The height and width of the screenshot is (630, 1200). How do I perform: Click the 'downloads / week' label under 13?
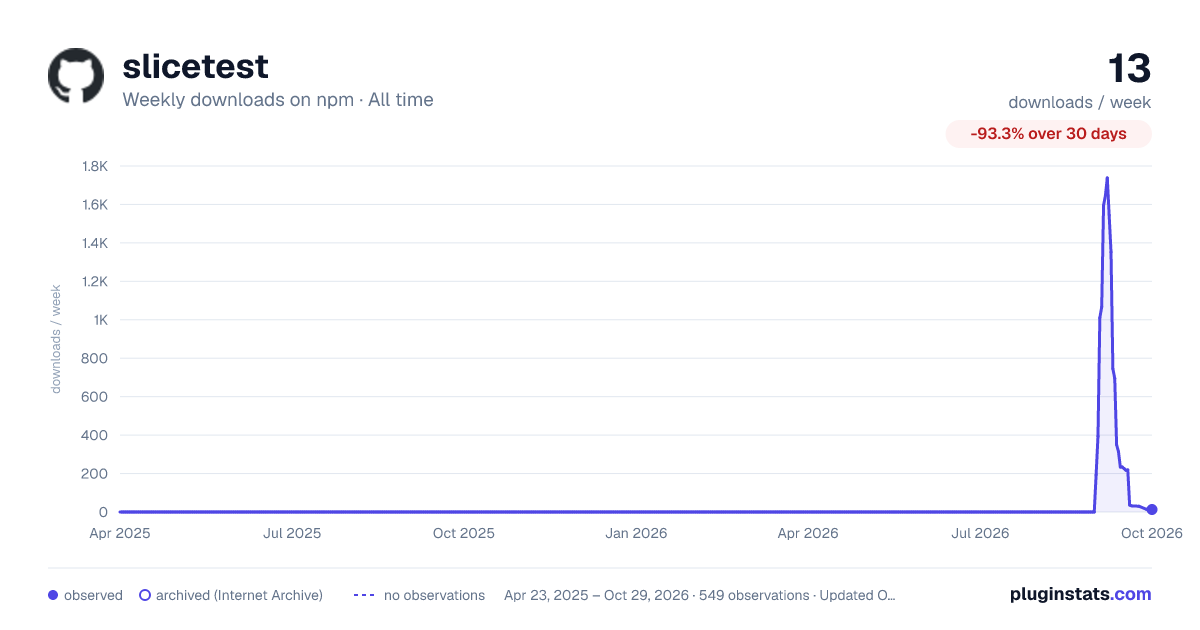1080,102
